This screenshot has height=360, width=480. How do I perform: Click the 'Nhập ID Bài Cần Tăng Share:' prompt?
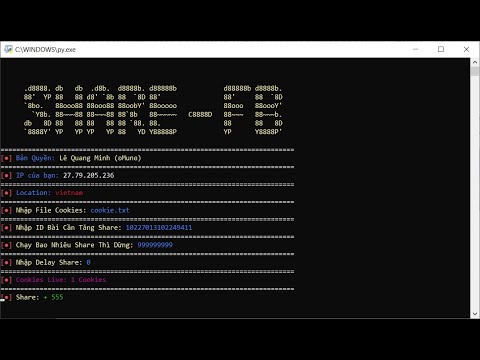point(68,228)
